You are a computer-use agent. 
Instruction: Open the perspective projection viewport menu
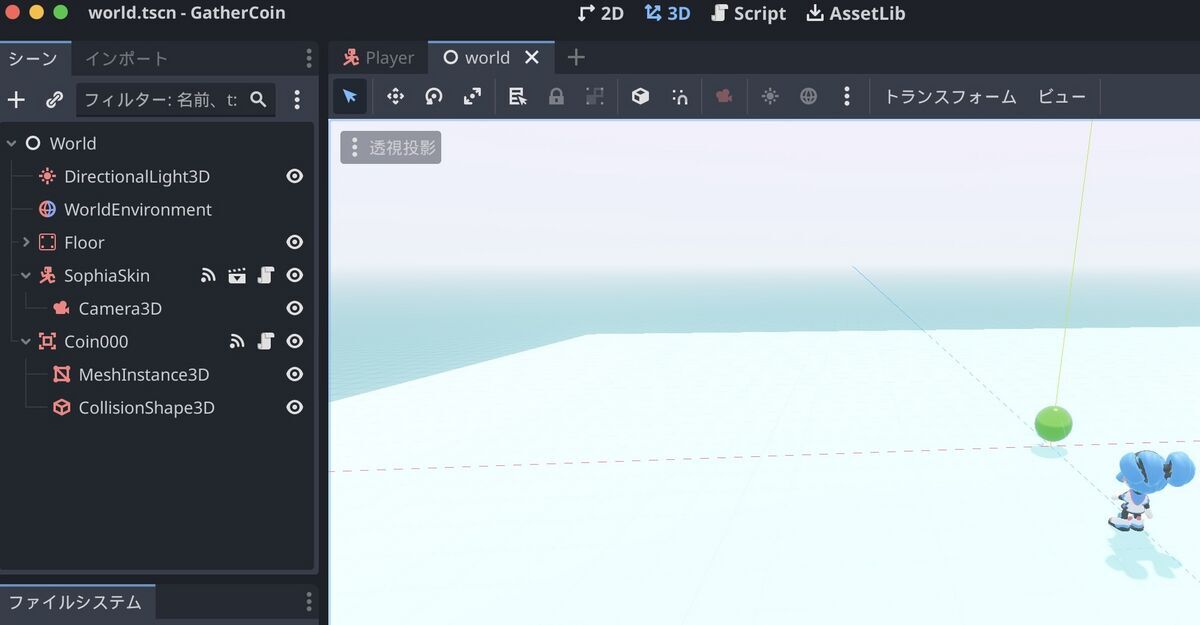click(390, 146)
